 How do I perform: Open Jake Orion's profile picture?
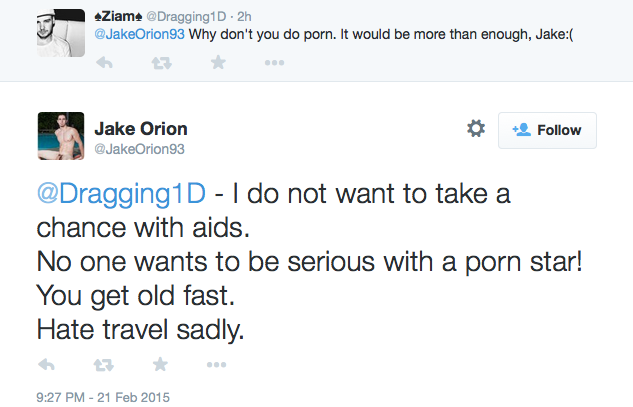pos(61,136)
